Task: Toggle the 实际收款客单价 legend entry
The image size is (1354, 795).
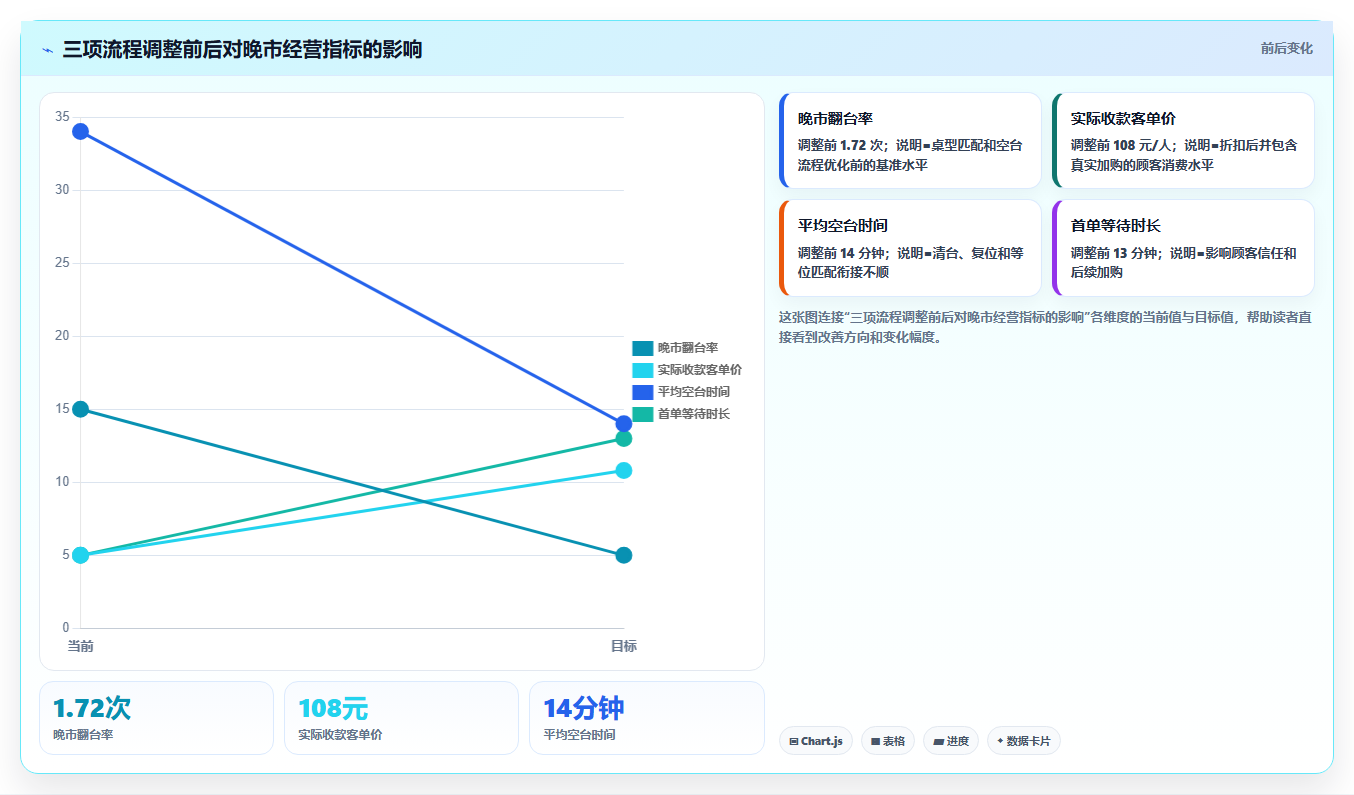Action: [x=687, y=370]
